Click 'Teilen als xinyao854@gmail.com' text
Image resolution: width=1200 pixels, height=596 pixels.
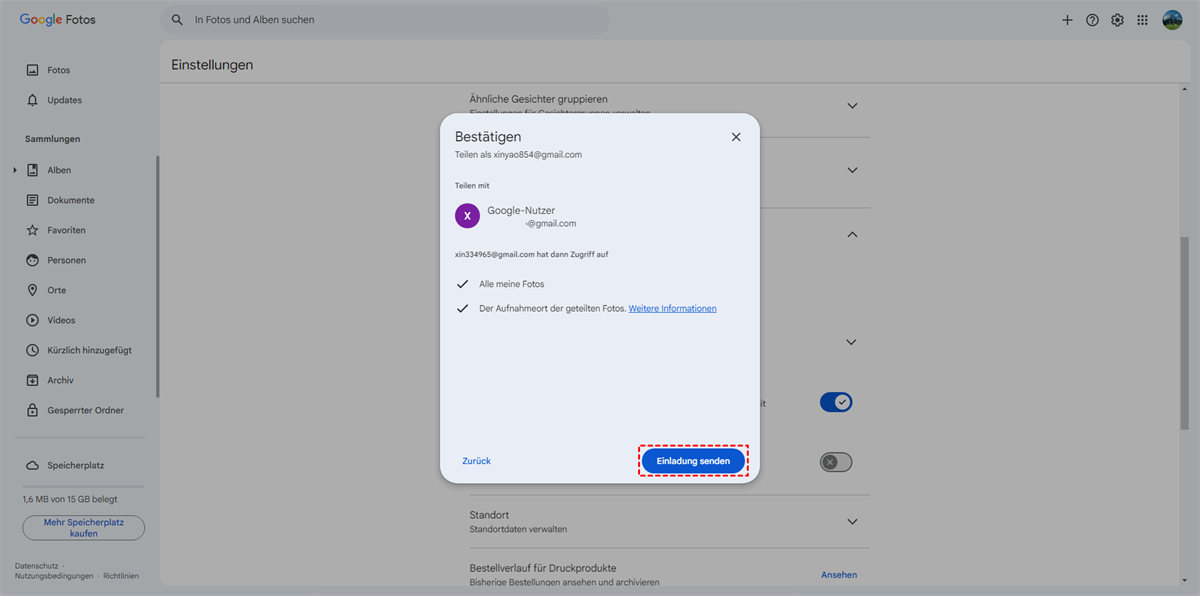(x=518, y=155)
